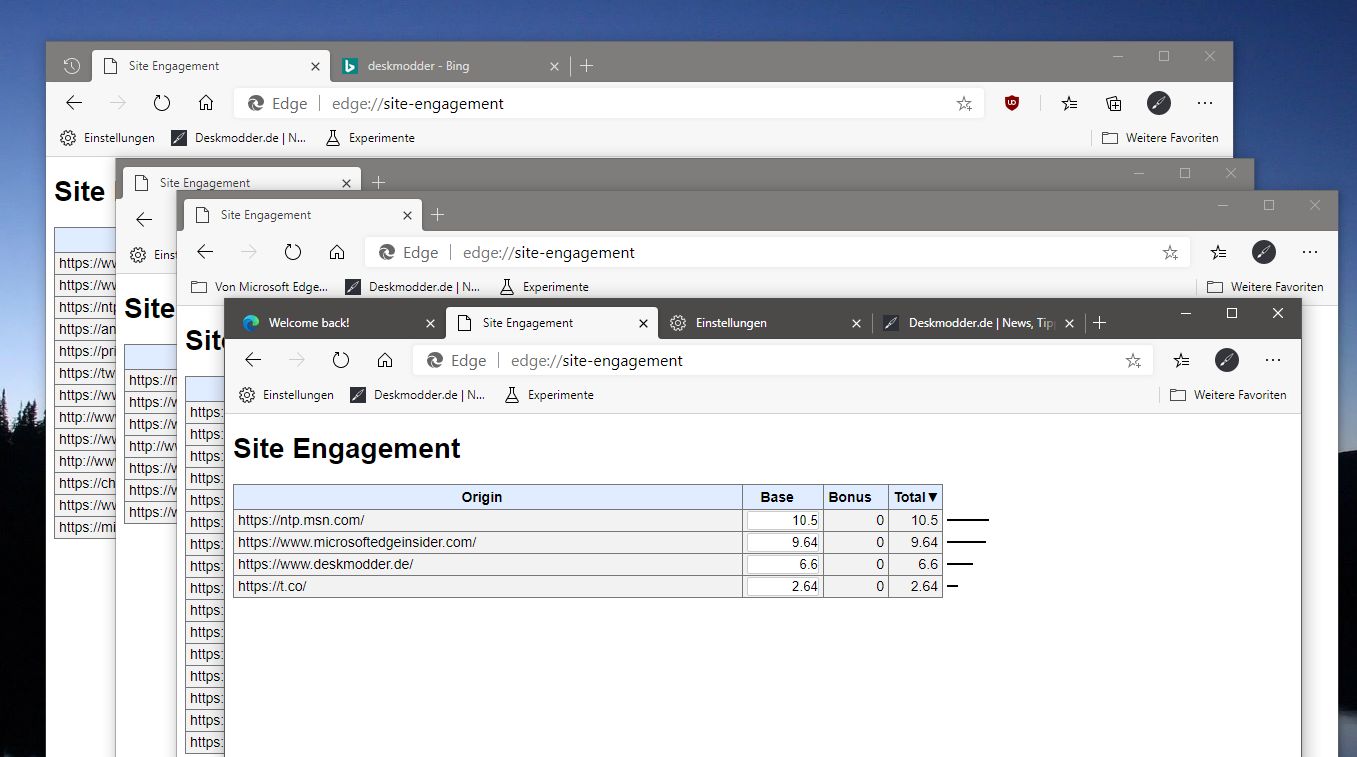Viewport: 1357px width, 757px height.
Task: Click home icon in front Edge window
Action: point(385,360)
